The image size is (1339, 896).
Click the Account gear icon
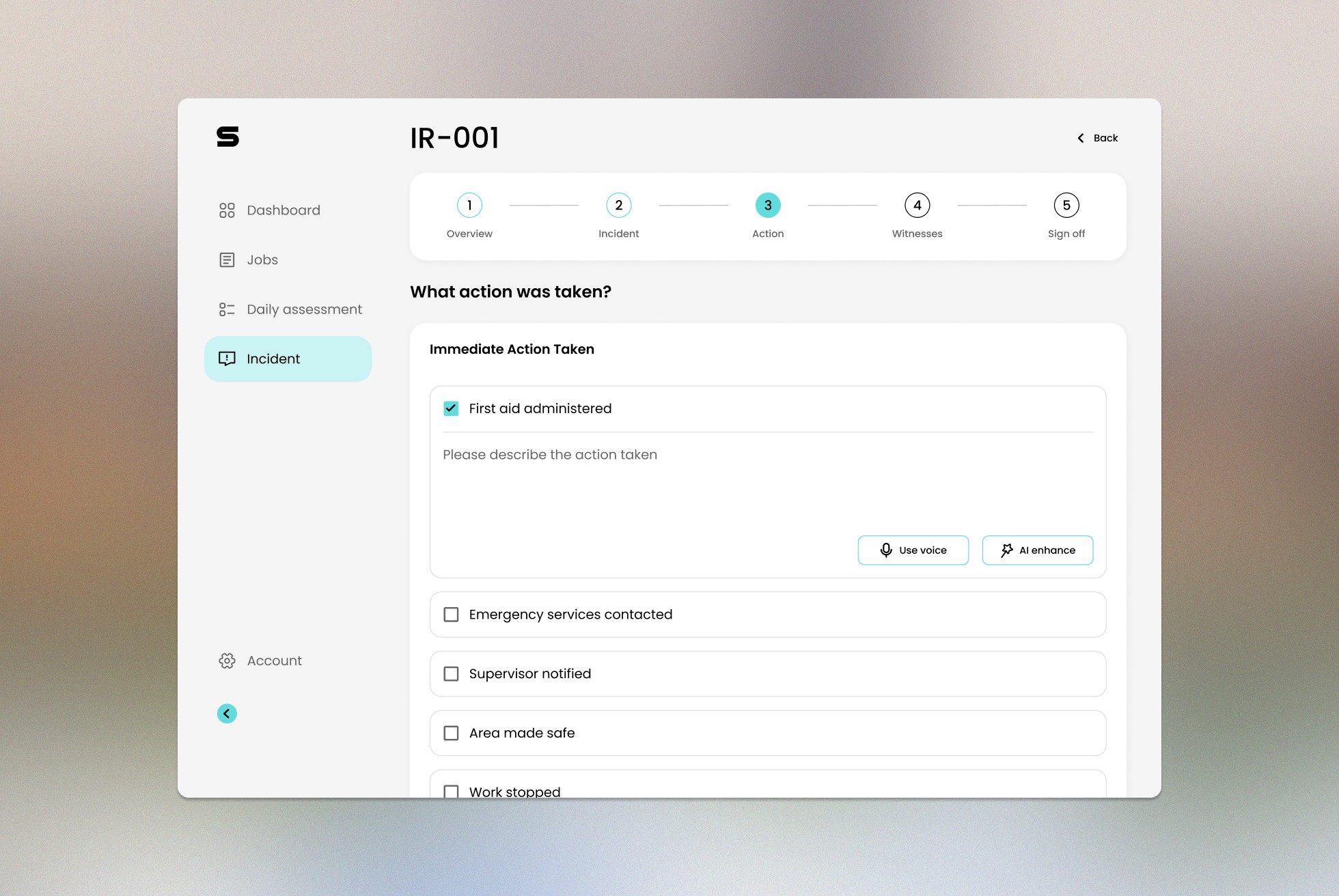227,660
